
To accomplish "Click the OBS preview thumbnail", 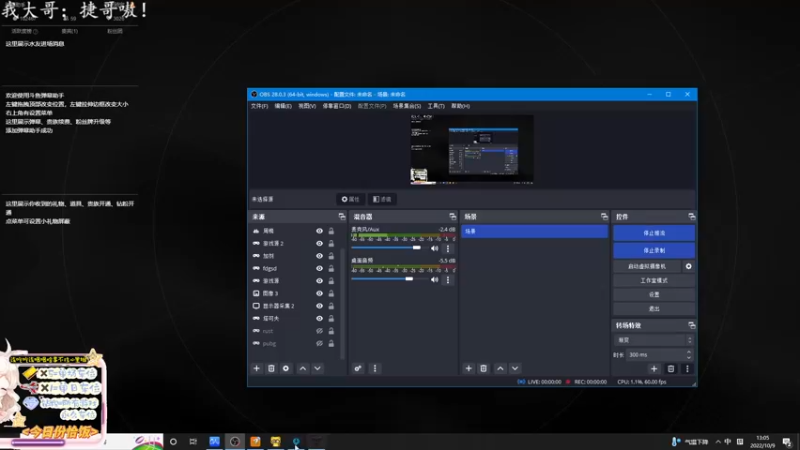I will click(x=472, y=149).
